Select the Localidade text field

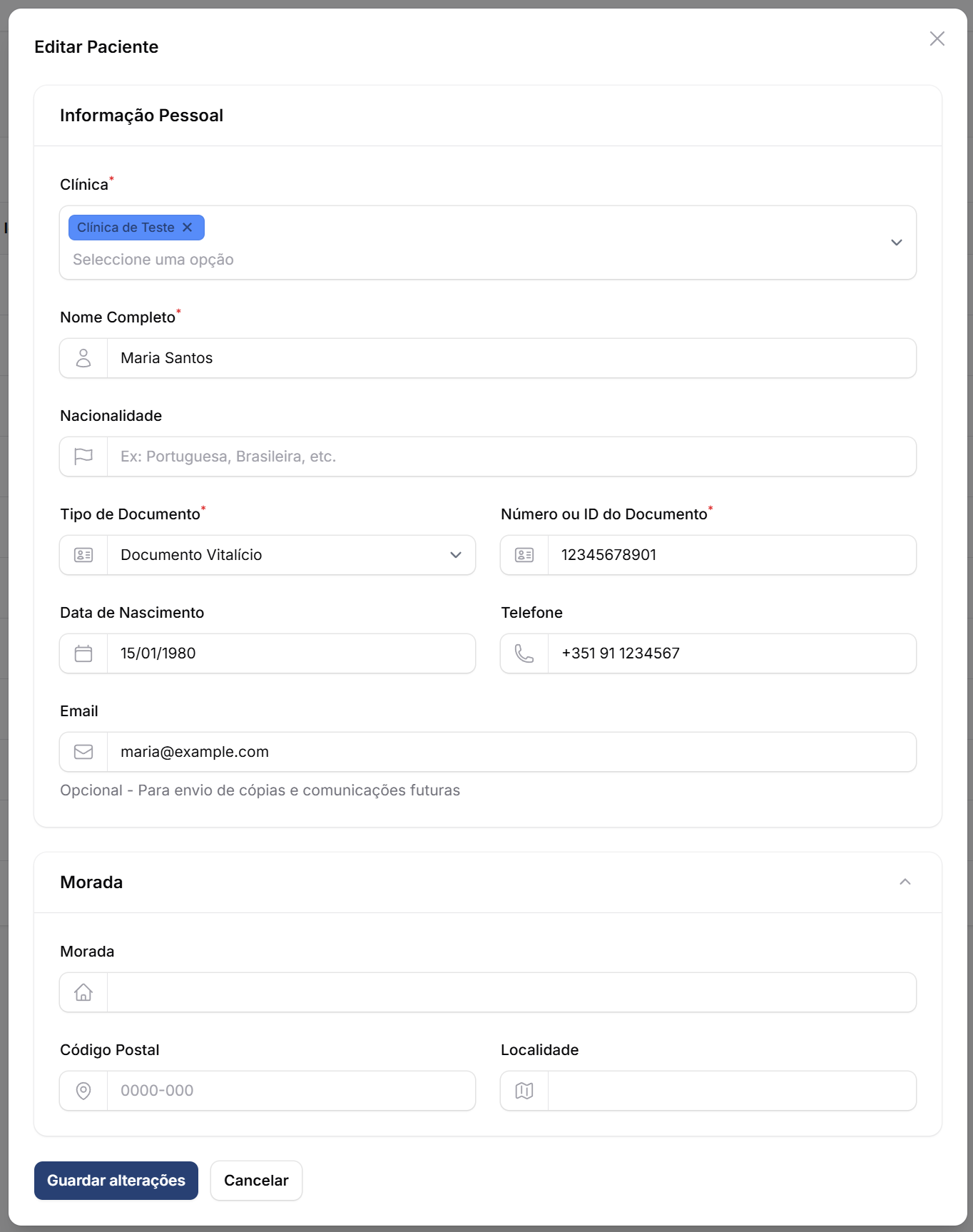tap(731, 1091)
